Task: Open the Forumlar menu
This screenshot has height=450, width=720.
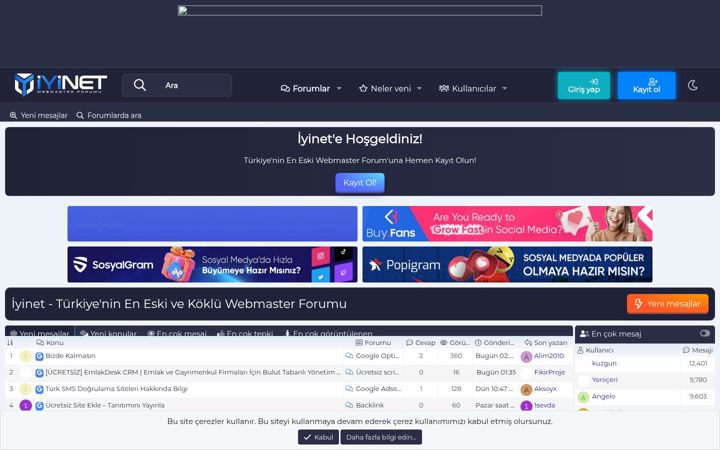Action: click(x=305, y=88)
